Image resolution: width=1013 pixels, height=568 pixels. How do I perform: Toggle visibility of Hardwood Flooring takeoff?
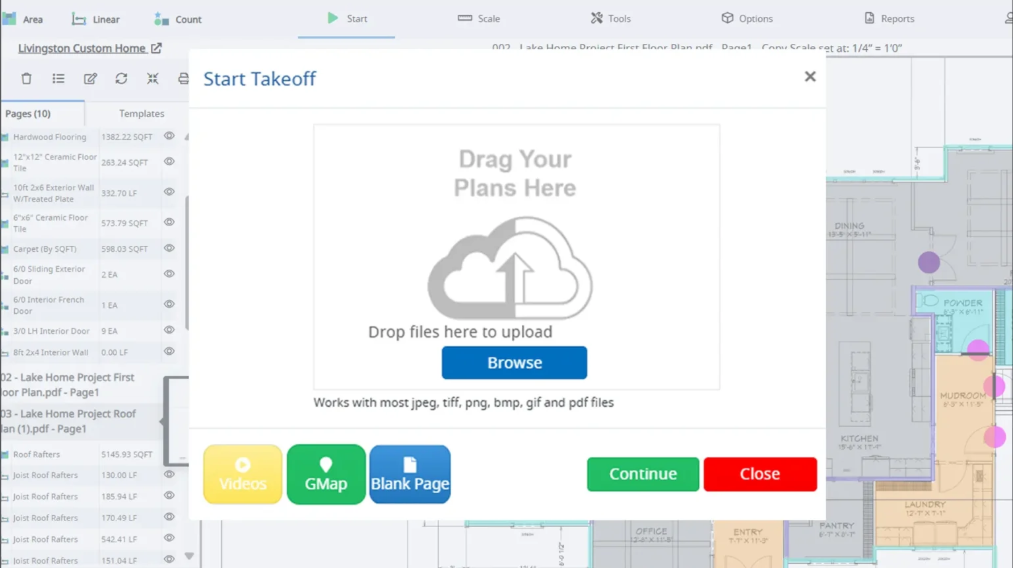(x=169, y=136)
